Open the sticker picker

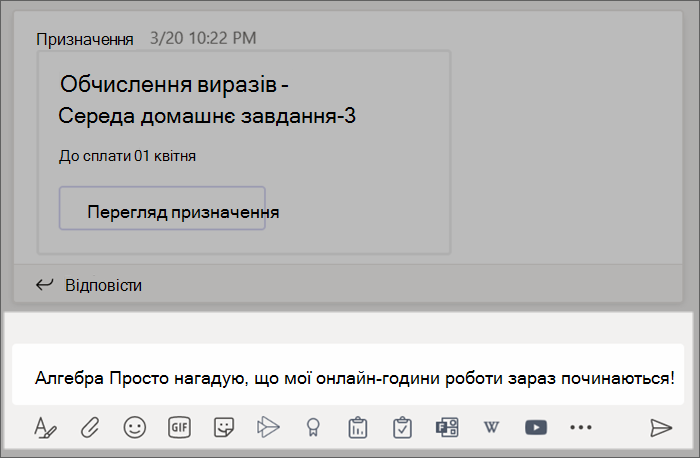(224, 428)
